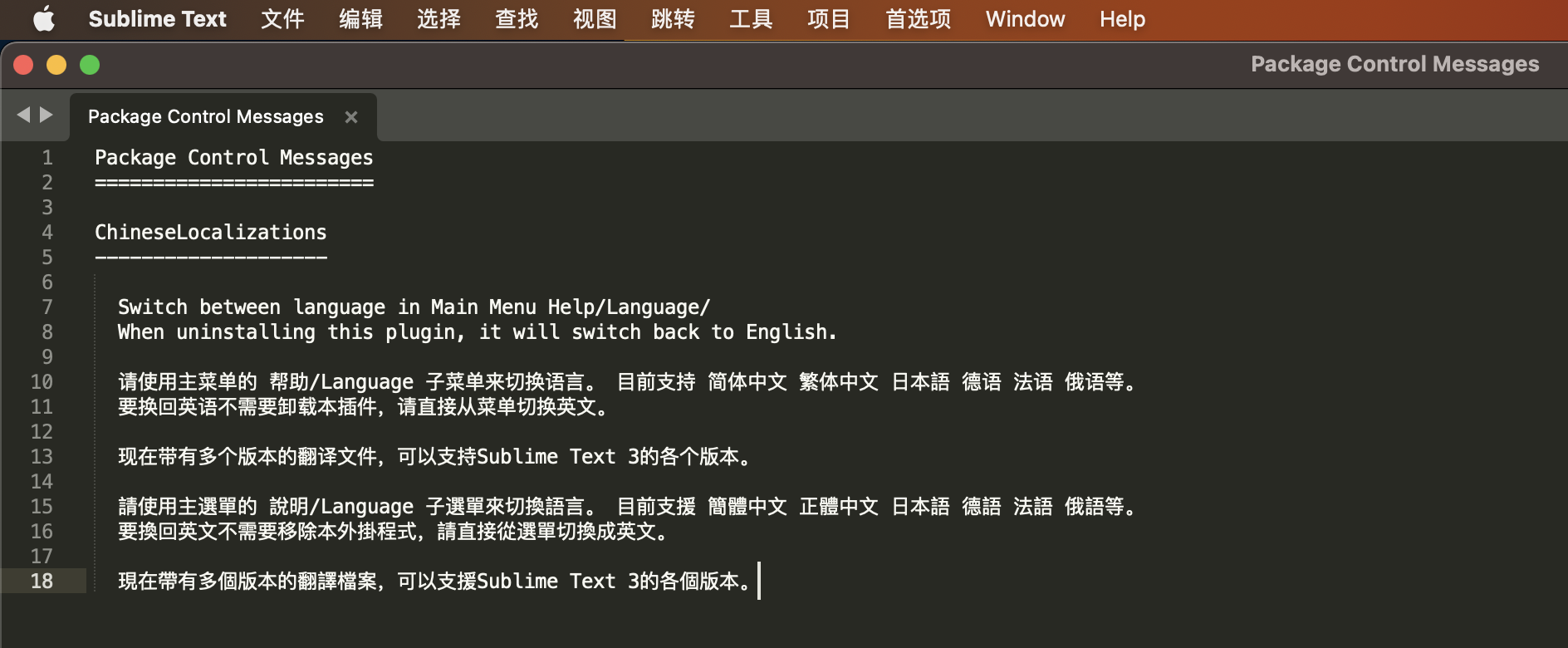
Task: Open the 选择 menu
Action: pyautogui.click(x=439, y=19)
